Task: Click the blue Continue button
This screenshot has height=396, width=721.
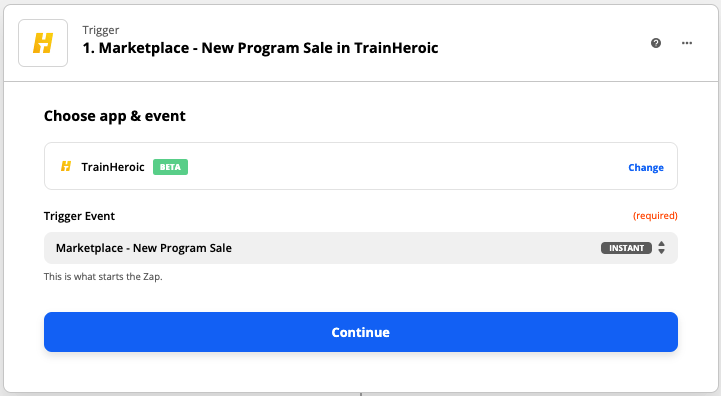Action: click(x=360, y=332)
